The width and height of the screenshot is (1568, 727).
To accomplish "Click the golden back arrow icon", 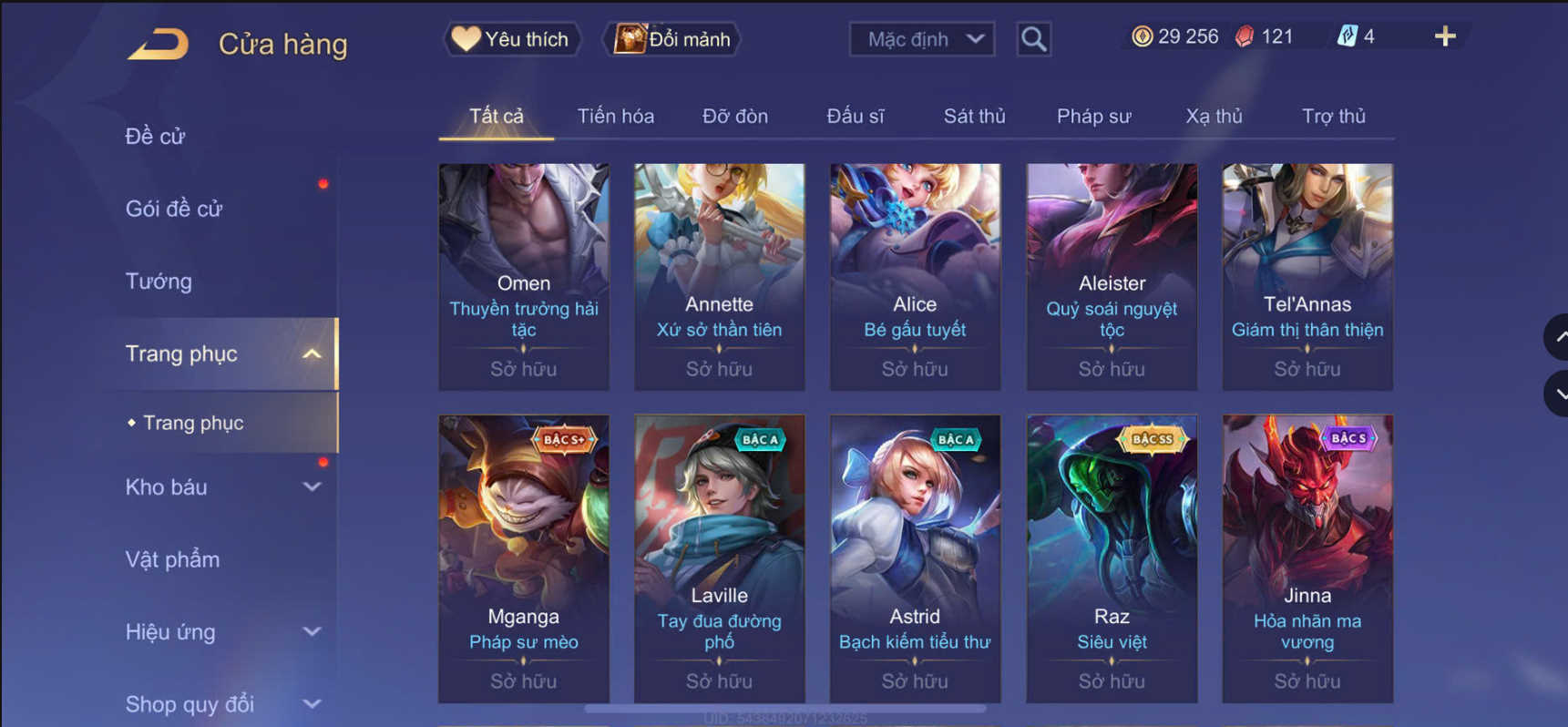I will tap(159, 43).
